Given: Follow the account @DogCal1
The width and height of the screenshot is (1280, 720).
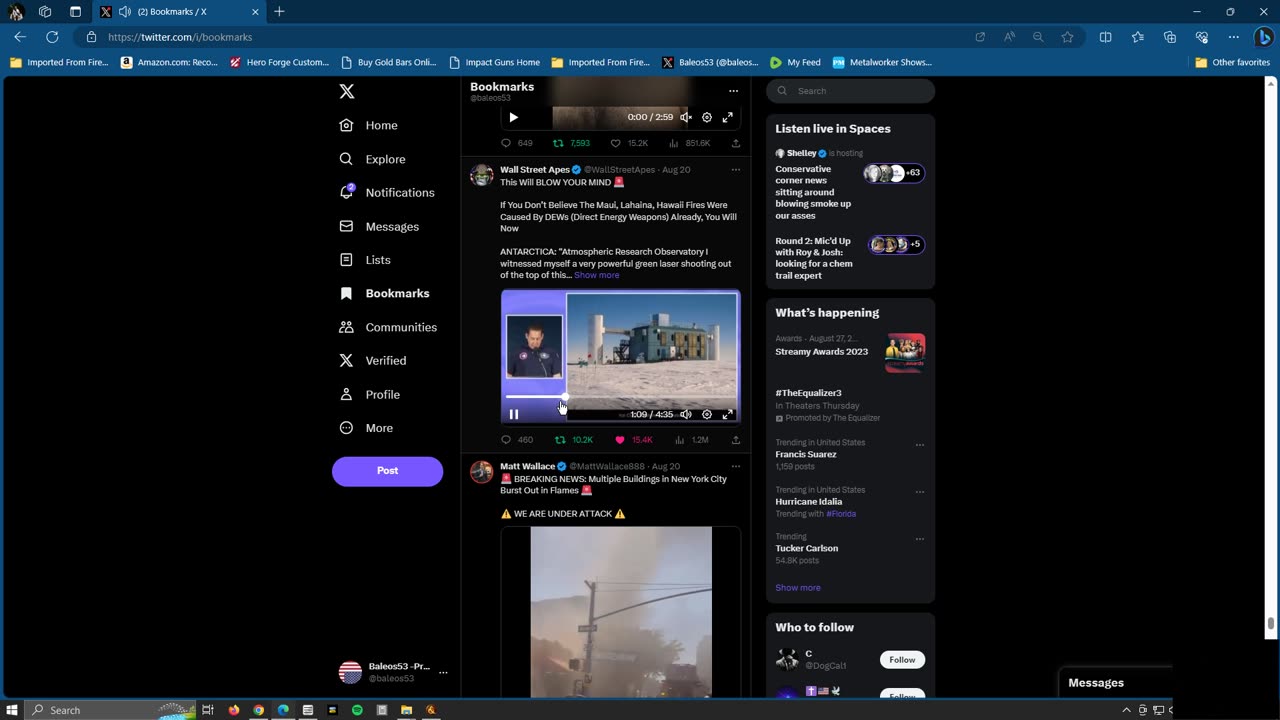Looking at the screenshot, I should pos(902,660).
